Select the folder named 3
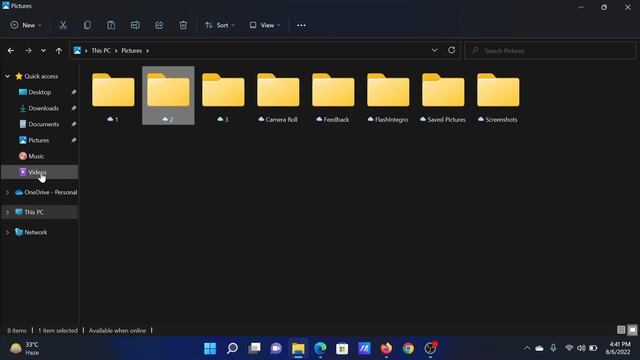Image resolution: width=640 pixels, height=360 pixels. [223, 96]
